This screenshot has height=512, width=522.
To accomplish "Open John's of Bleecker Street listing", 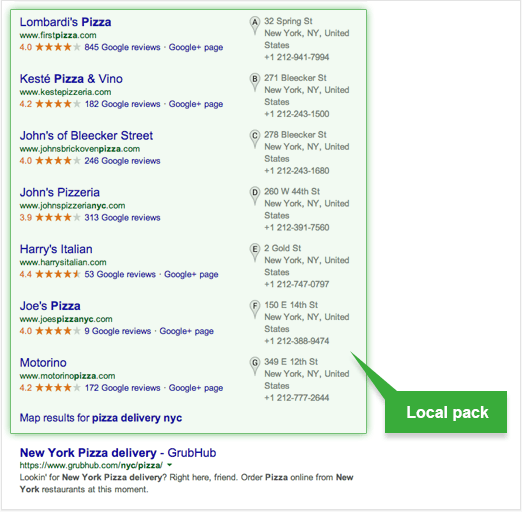I will [x=86, y=136].
